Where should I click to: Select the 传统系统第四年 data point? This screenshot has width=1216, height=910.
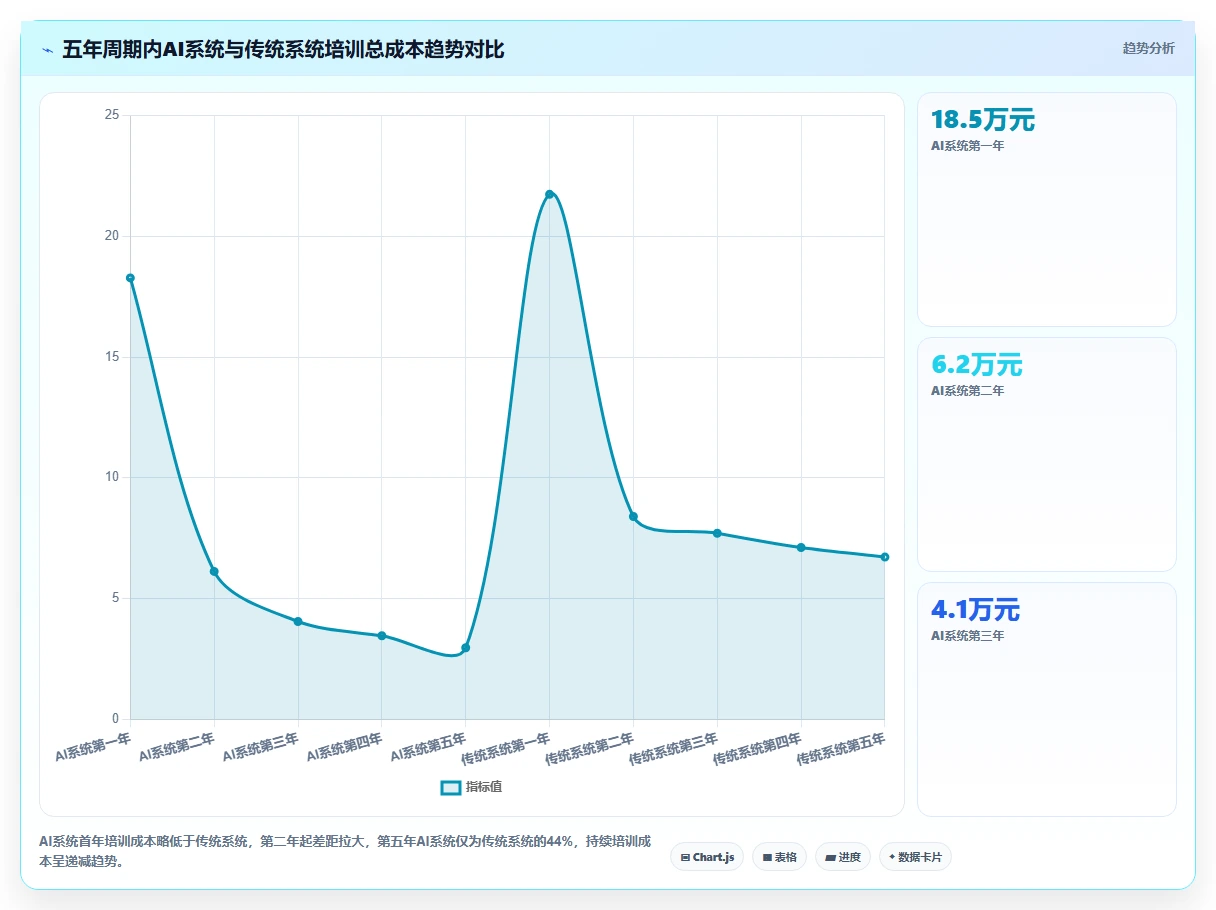click(801, 547)
